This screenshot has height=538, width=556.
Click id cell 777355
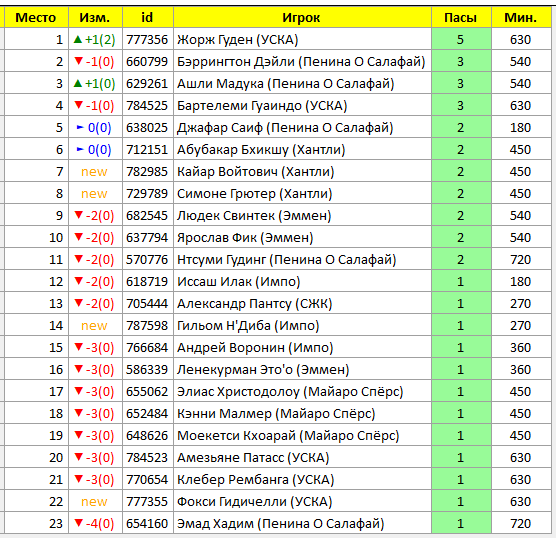(x=148, y=501)
